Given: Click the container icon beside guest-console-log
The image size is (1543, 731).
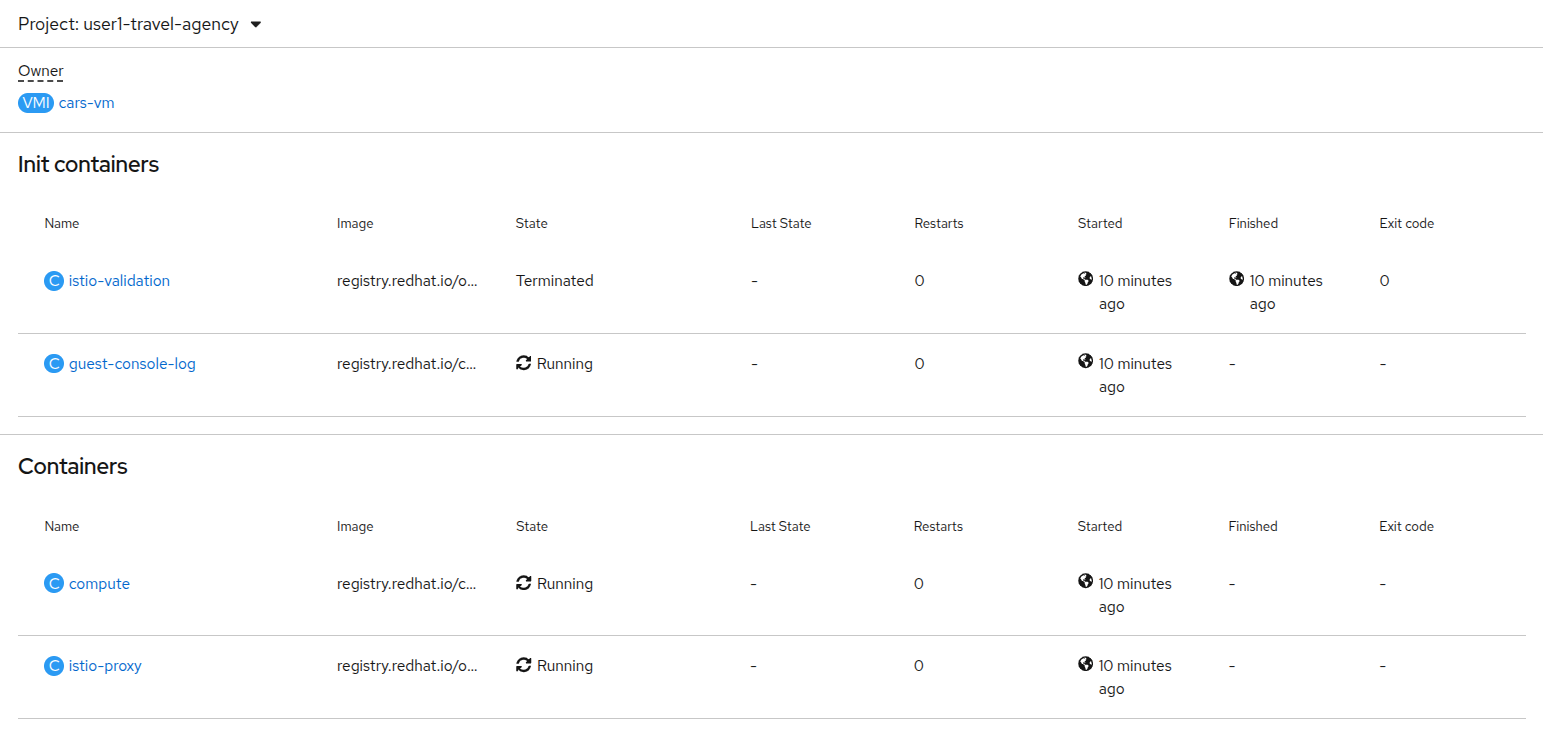Looking at the screenshot, I should [54, 364].
